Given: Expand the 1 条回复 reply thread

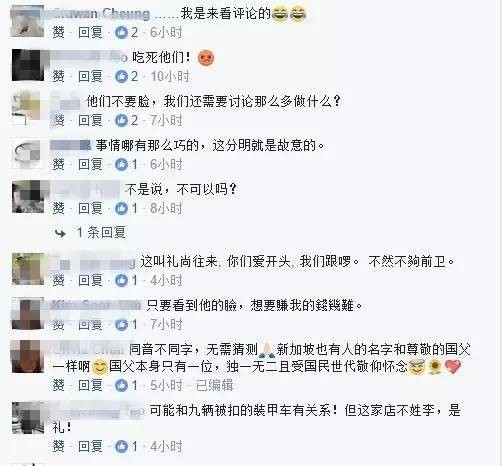Looking at the screenshot, I should (101, 232).
